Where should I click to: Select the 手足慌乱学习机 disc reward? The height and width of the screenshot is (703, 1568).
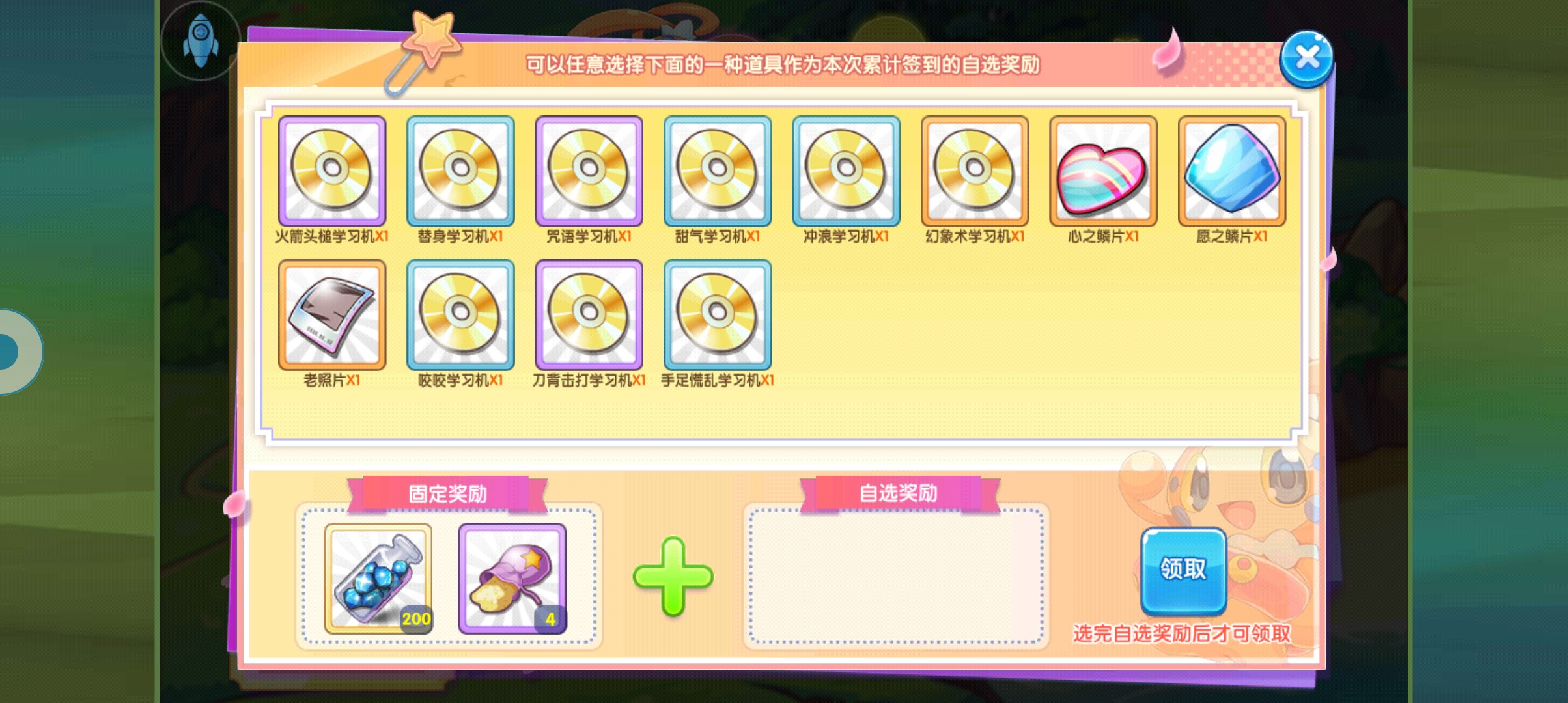(718, 315)
